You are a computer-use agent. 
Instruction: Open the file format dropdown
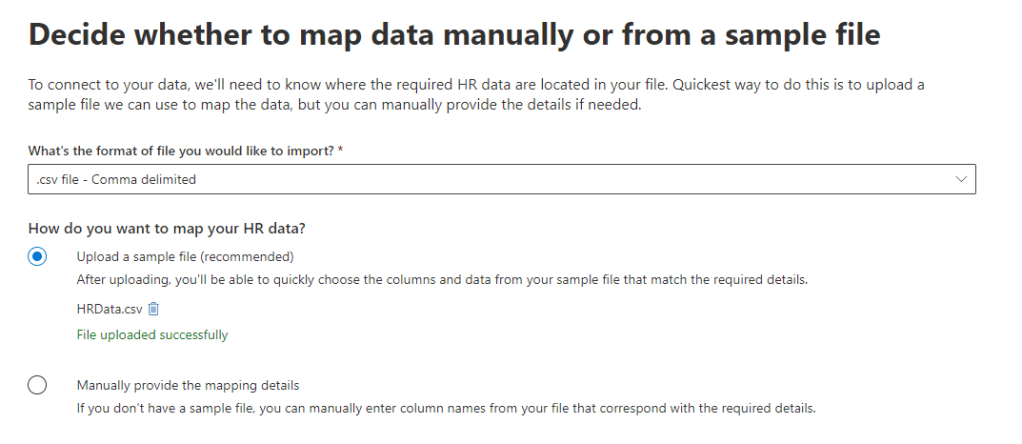pos(500,179)
